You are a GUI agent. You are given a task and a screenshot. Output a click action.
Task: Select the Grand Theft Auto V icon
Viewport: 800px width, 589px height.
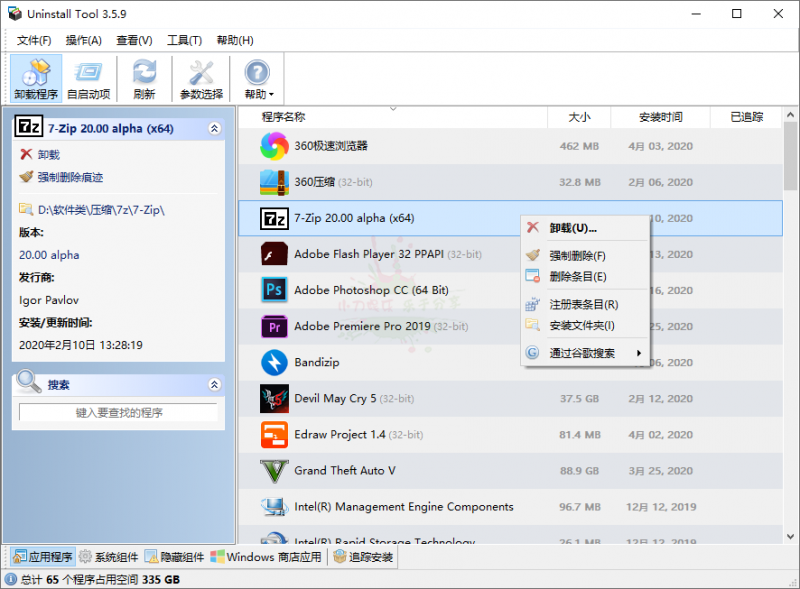274,471
